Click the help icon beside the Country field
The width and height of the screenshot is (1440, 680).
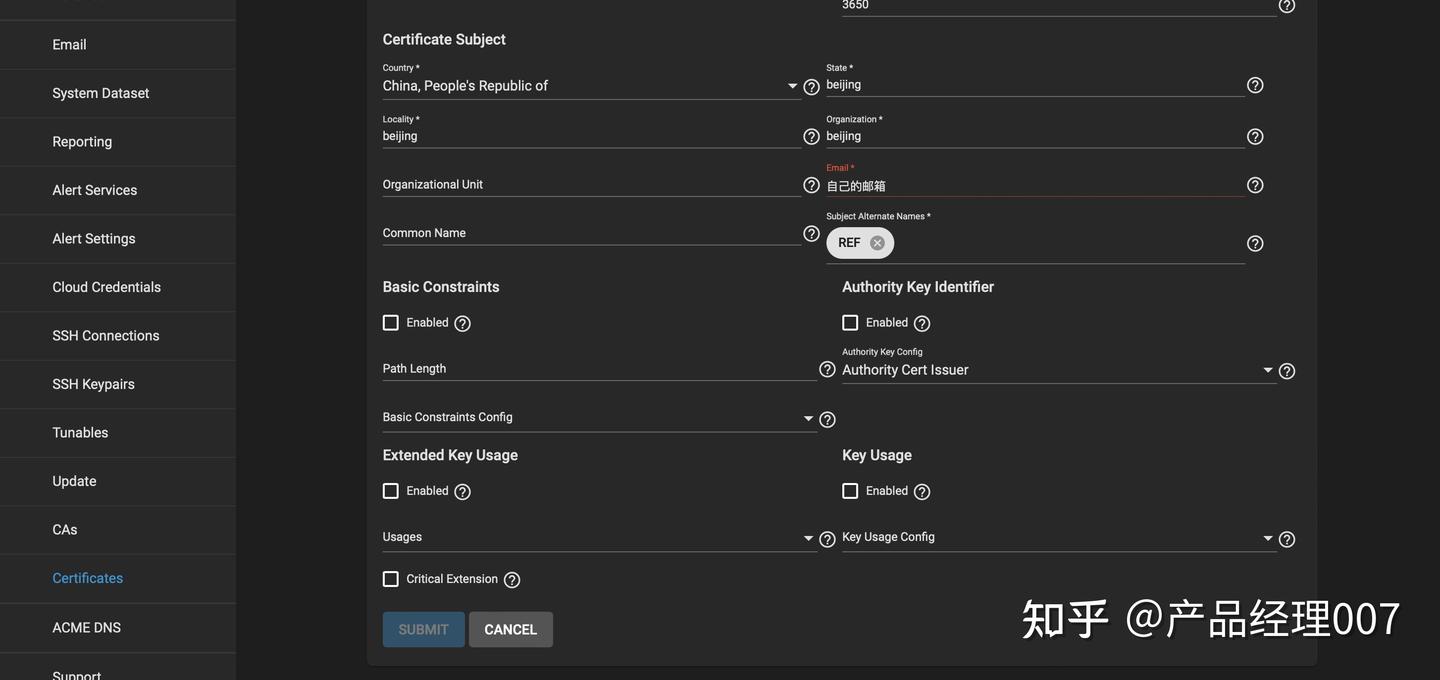click(811, 87)
